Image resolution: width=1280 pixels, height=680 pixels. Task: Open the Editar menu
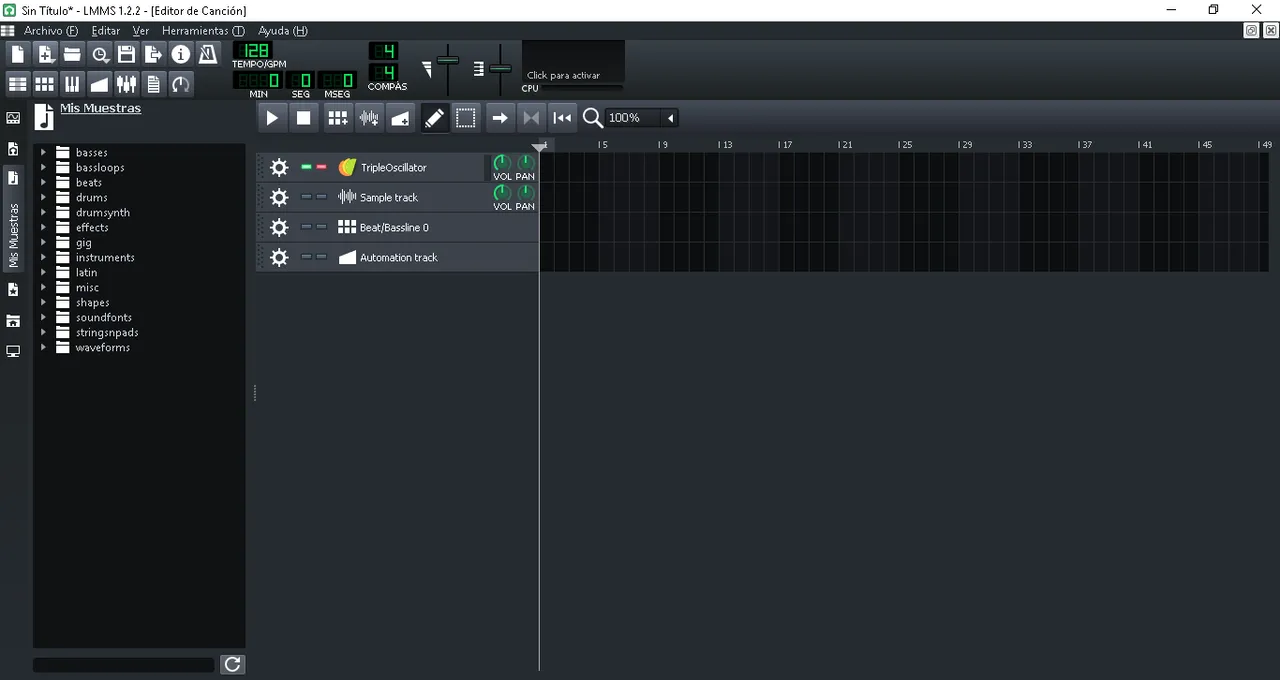coord(105,31)
